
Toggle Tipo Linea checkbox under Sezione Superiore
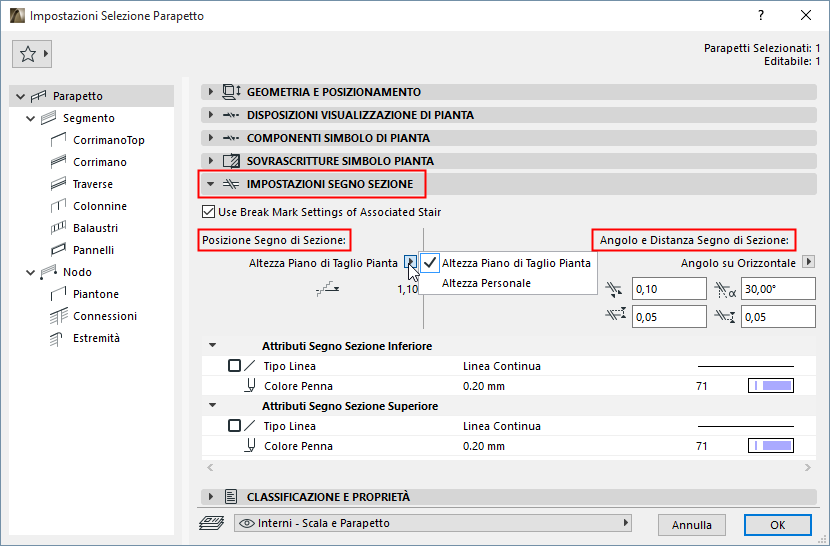point(234,426)
